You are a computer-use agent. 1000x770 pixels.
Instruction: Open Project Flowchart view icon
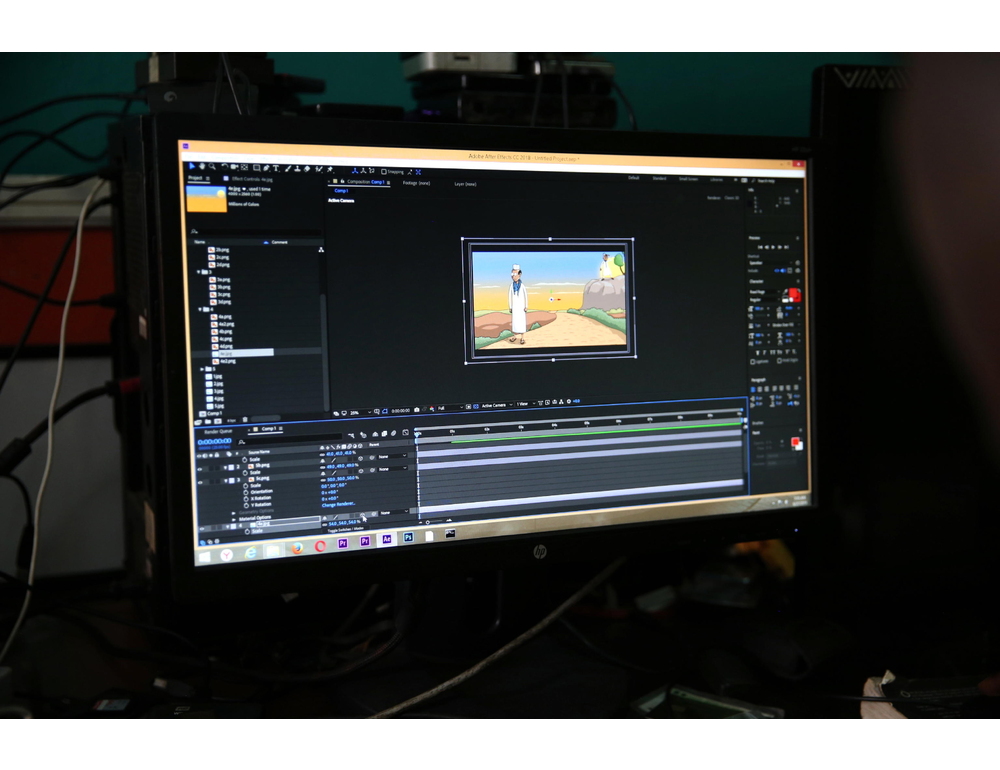(x=321, y=249)
